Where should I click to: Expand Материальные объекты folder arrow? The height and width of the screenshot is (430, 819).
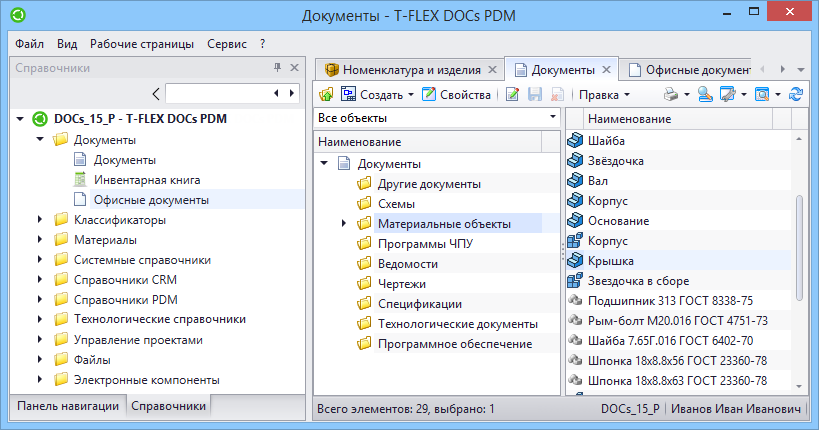[344, 224]
